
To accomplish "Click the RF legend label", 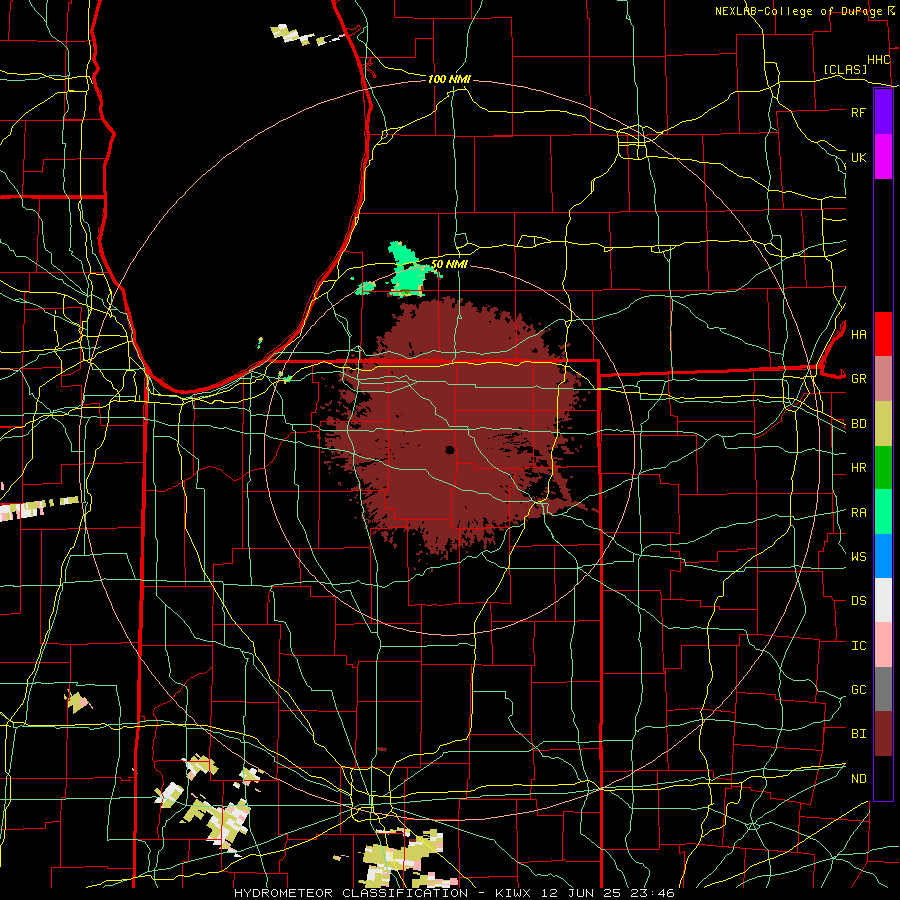I will 858,112.
